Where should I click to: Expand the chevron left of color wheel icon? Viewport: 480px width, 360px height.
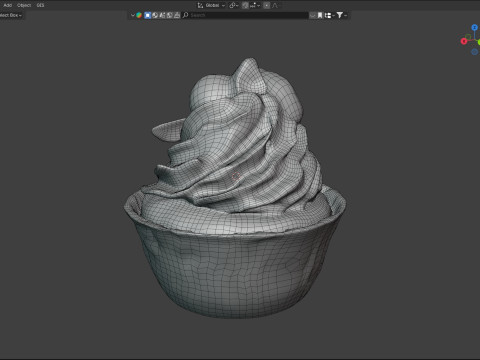(x=133, y=15)
